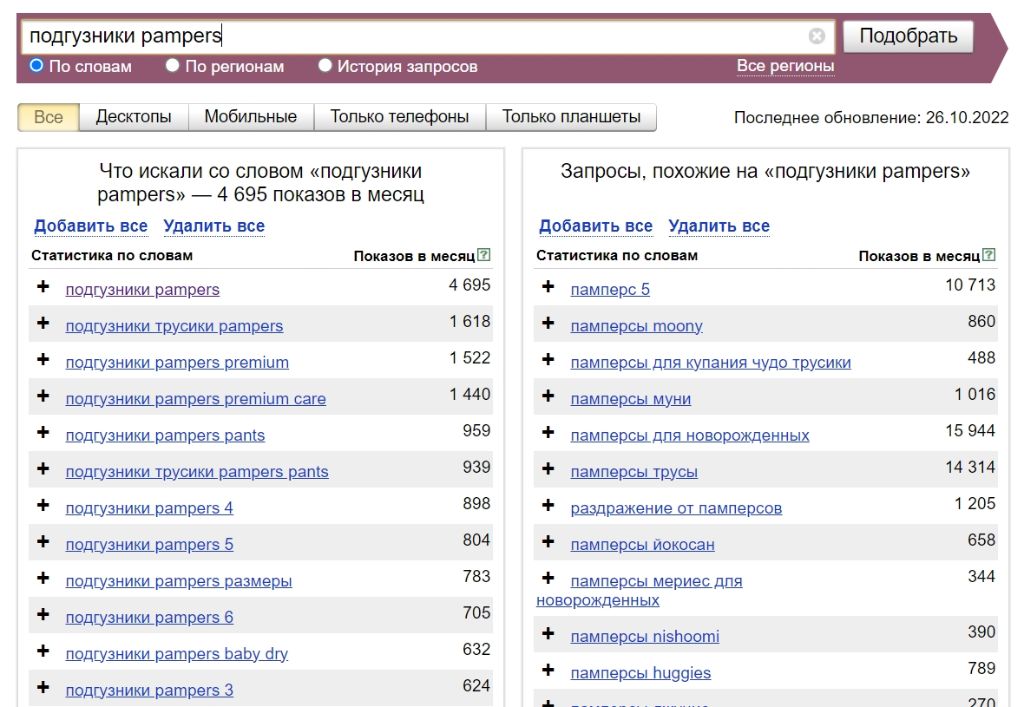Open help icon in left Показов в месяц header
Viewport: 1024px width, 707px height.
click(x=483, y=255)
